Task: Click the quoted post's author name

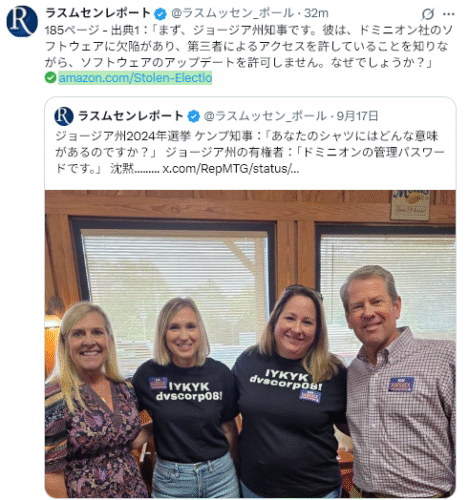Action: coord(131,116)
